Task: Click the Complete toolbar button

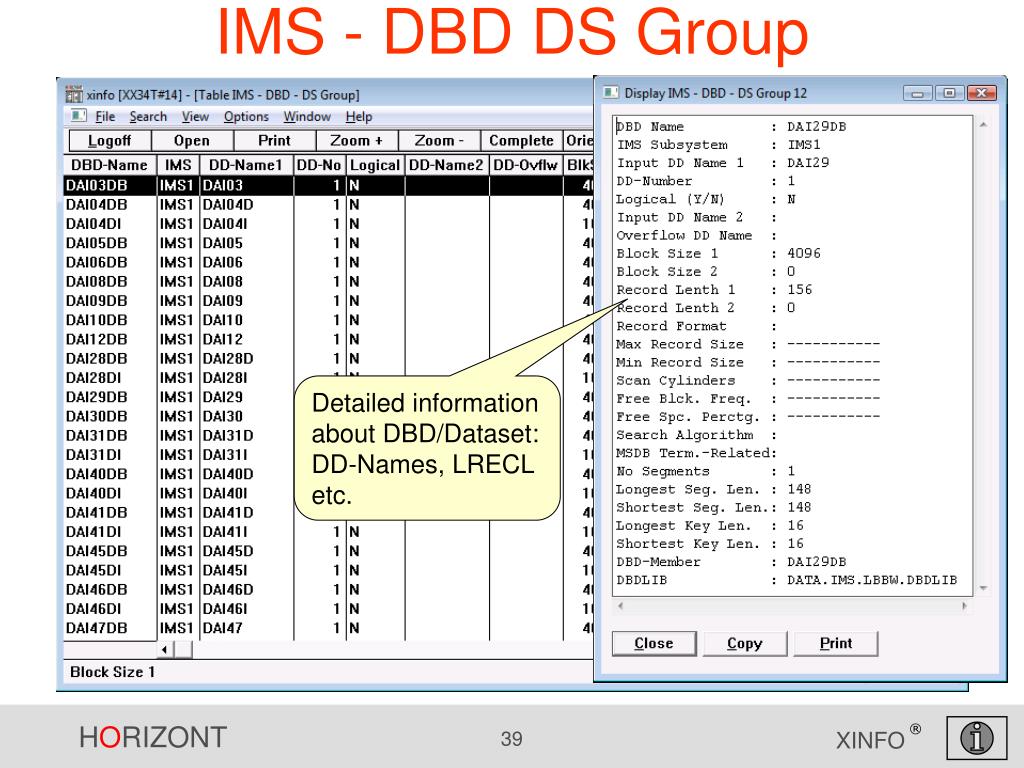Action: click(x=521, y=140)
